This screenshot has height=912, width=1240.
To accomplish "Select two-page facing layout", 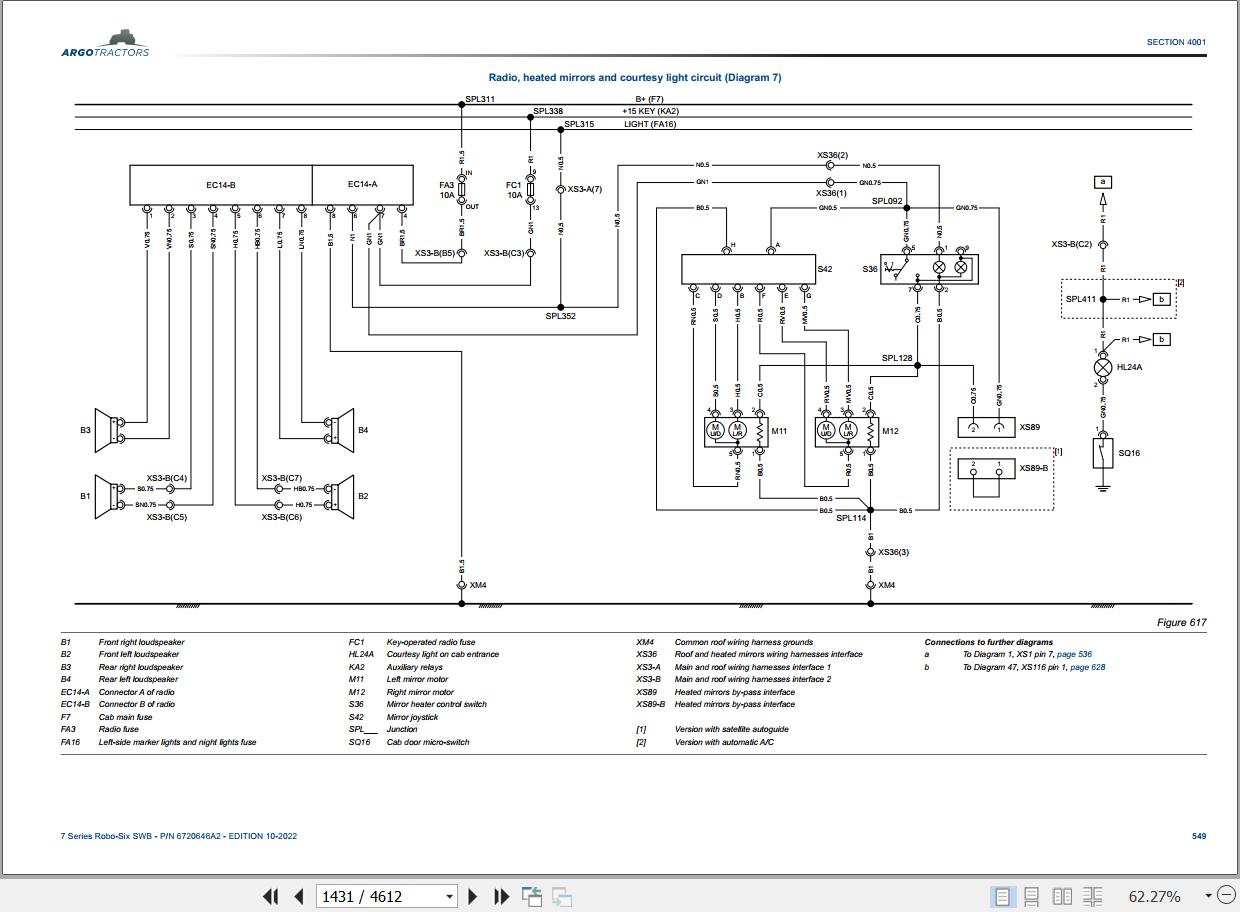I will (x=1062, y=896).
